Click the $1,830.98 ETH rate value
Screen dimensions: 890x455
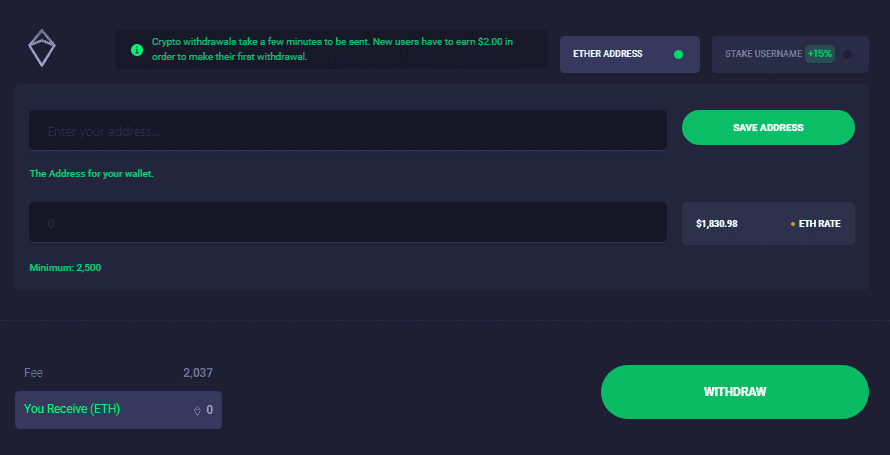(x=717, y=224)
